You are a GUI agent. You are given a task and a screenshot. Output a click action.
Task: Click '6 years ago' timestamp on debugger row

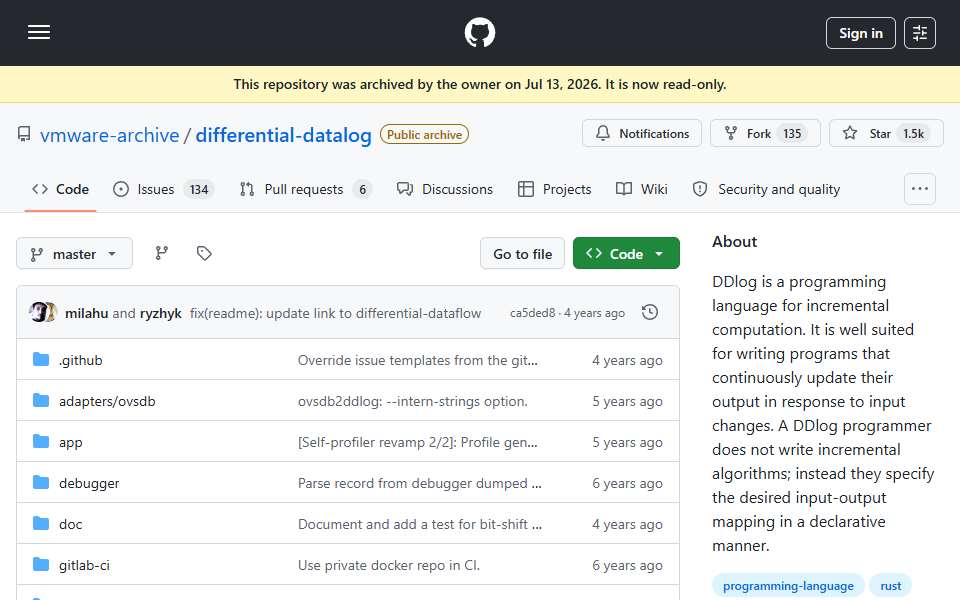point(627,484)
